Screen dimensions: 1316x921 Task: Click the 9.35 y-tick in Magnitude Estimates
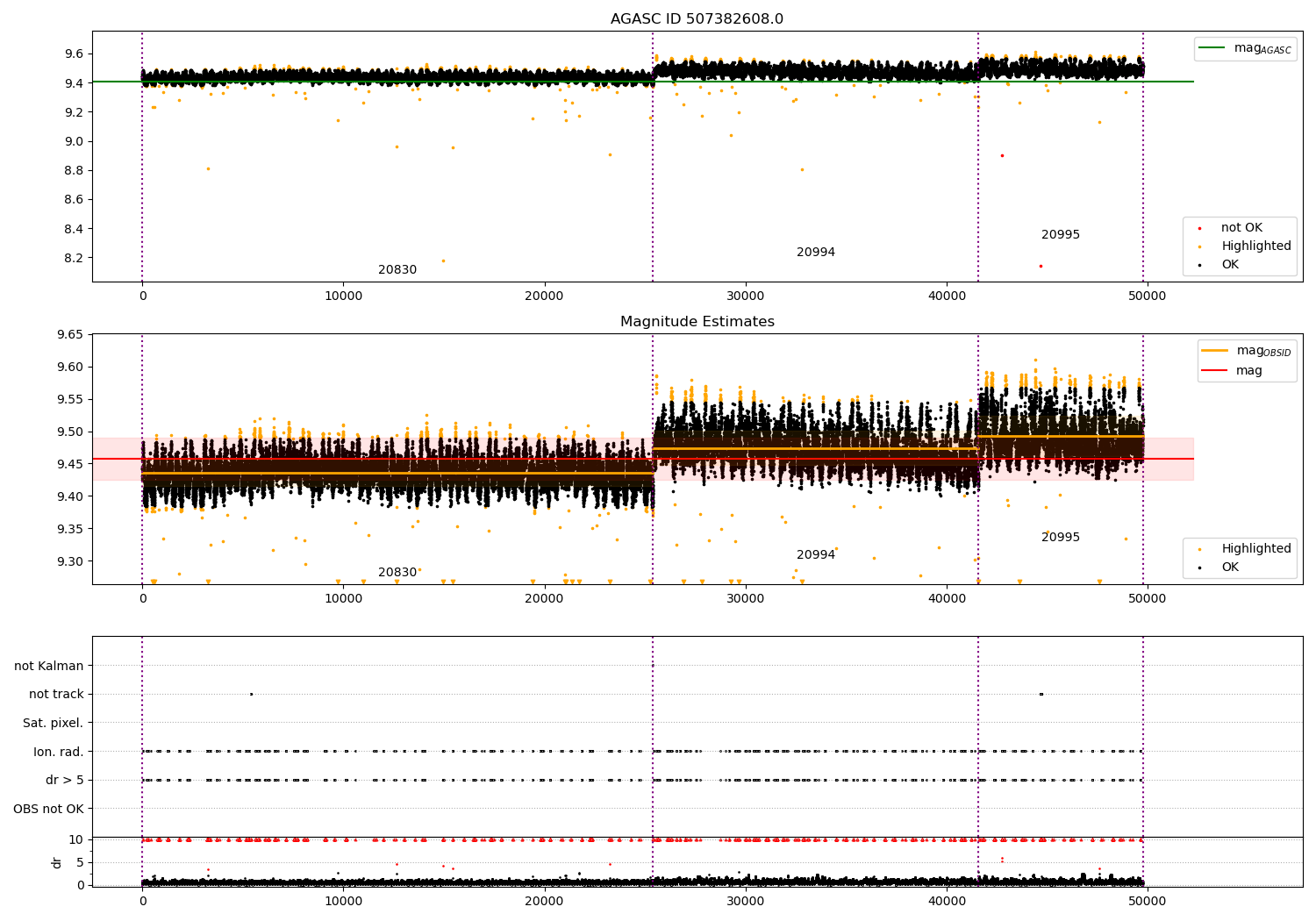click(69, 530)
